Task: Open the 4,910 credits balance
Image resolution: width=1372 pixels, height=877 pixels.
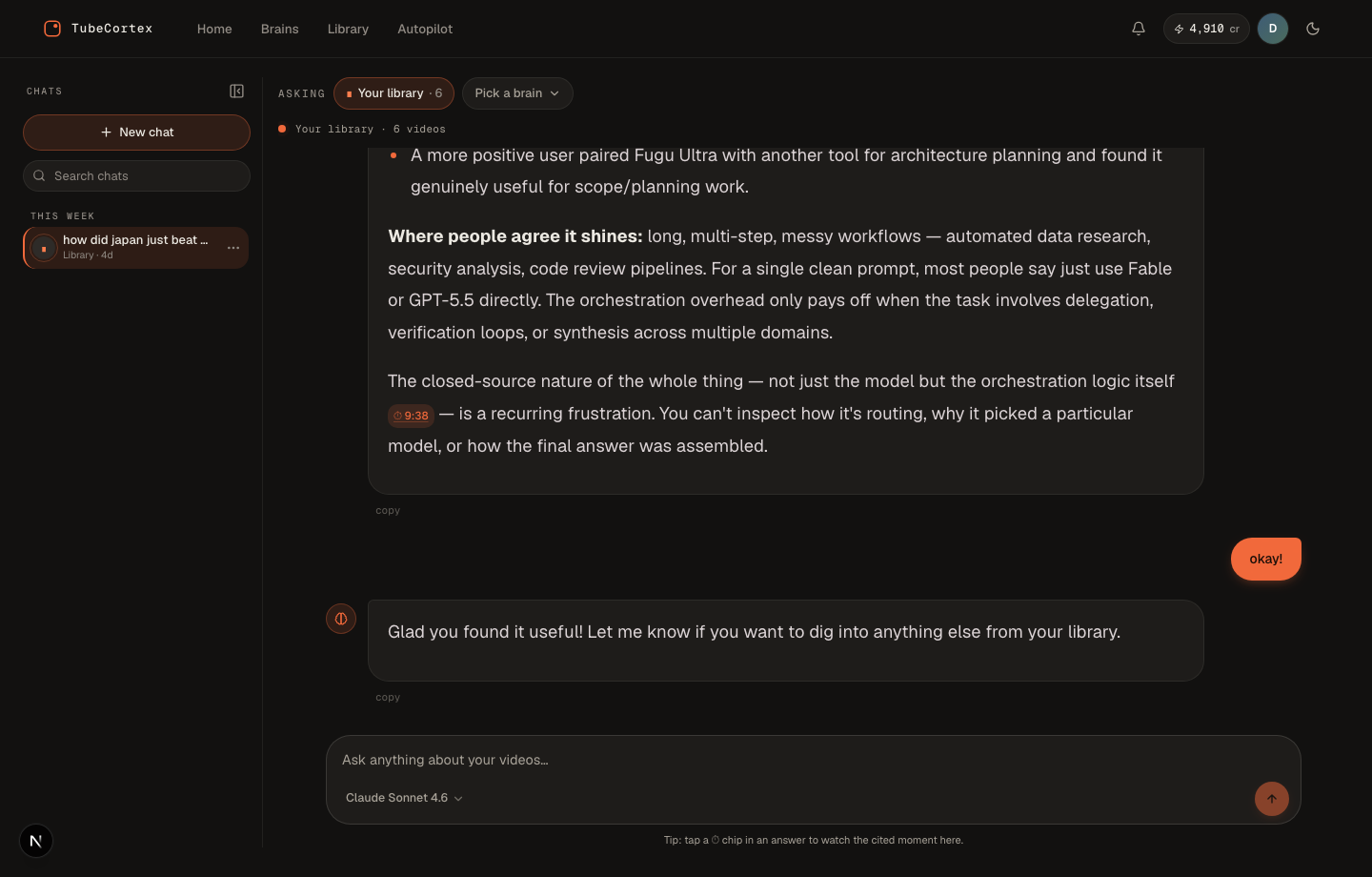Action: (x=1206, y=29)
